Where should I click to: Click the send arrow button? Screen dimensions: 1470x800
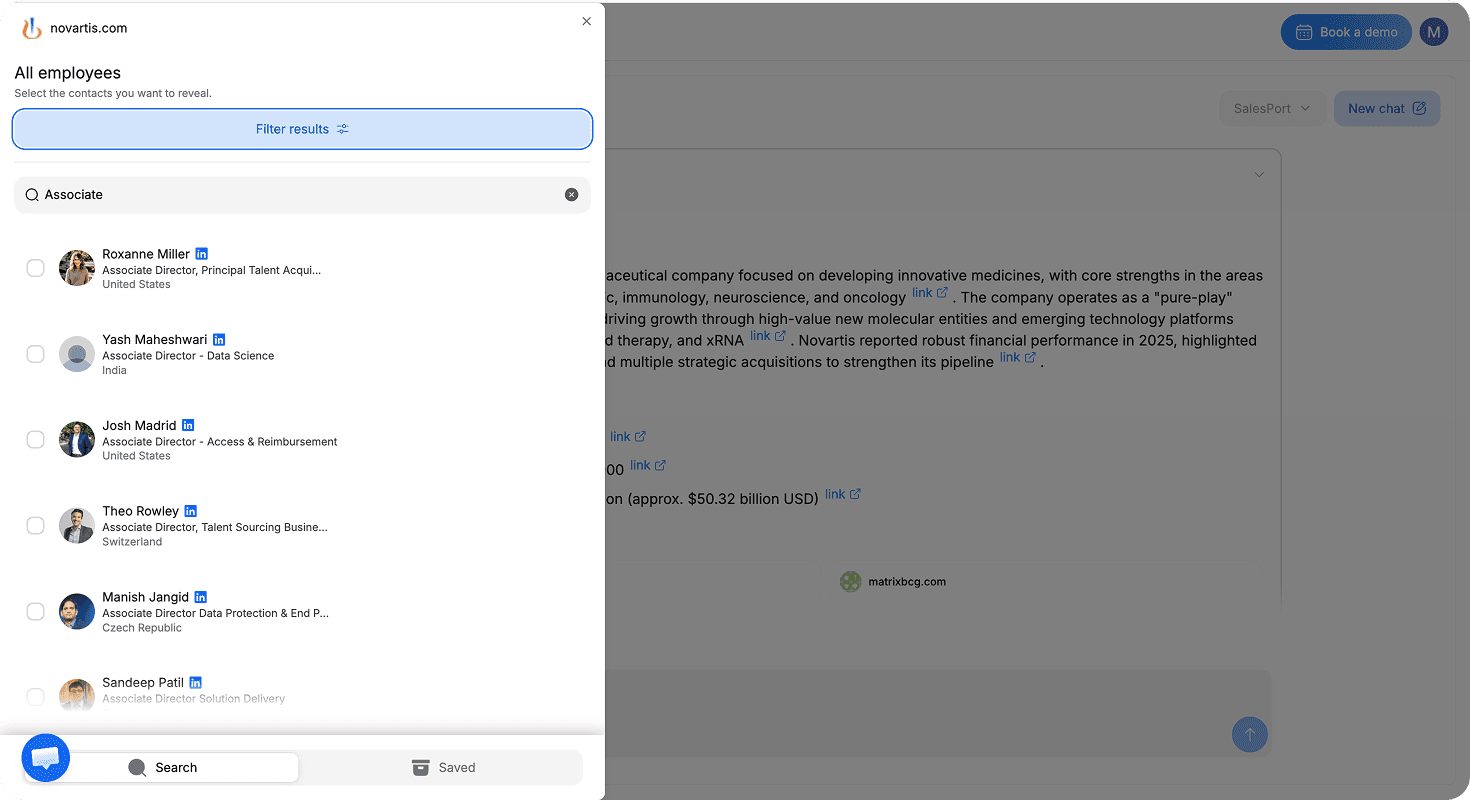[x=1250, y=735]
